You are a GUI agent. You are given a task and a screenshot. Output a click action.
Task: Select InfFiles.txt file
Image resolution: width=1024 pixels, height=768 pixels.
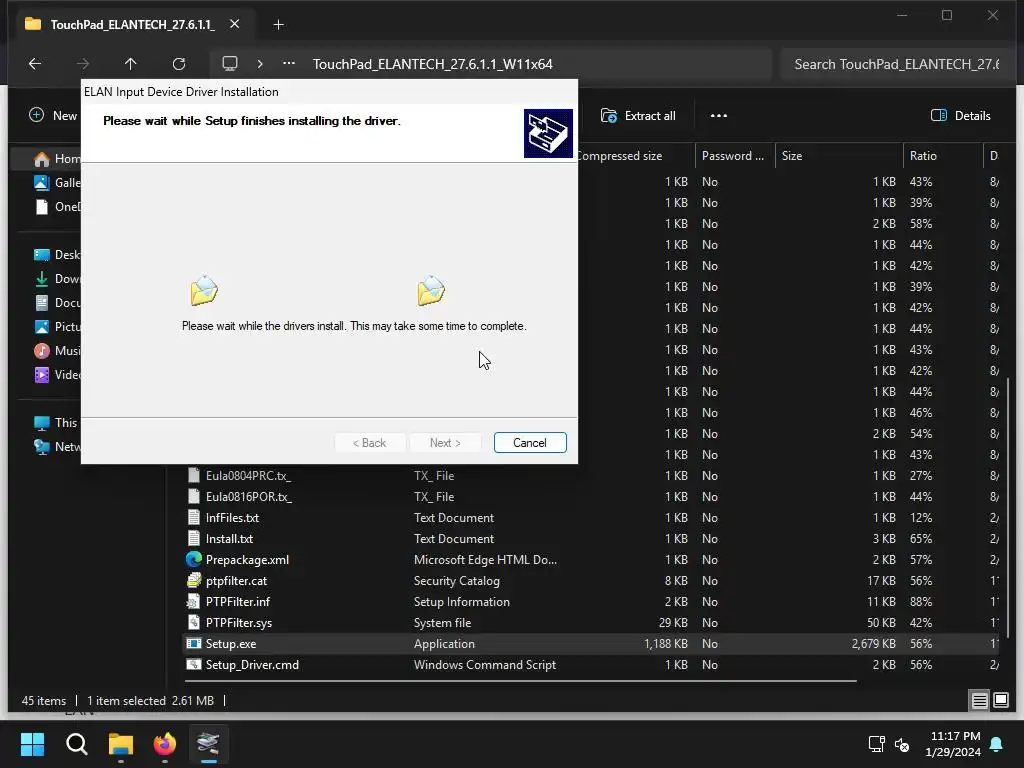pyautogui.click(x=232, y=518)
